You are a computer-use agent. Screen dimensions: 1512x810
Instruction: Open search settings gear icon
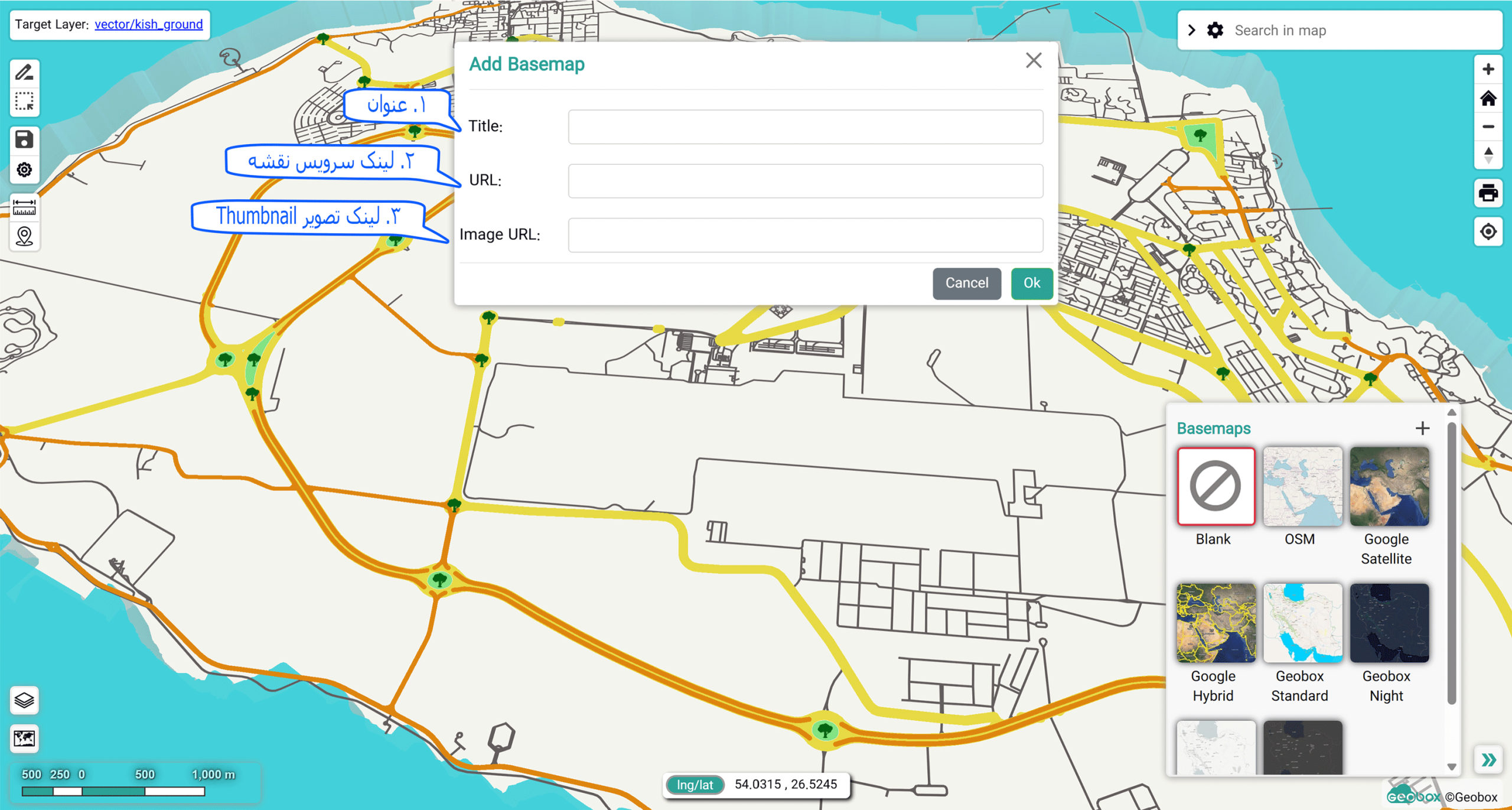click(x=1215, y=30)
